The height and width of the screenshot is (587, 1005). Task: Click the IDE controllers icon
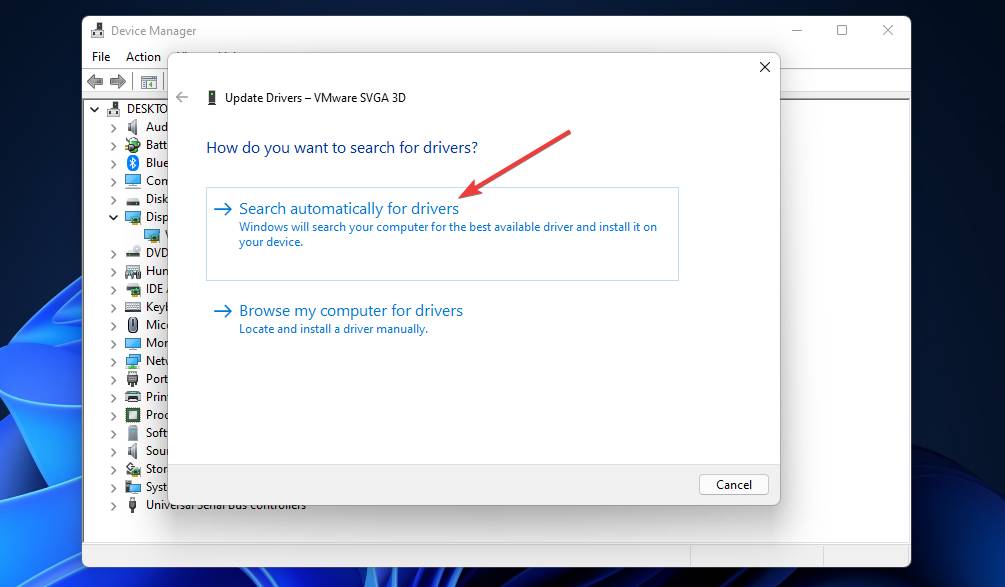pos(133,289)
